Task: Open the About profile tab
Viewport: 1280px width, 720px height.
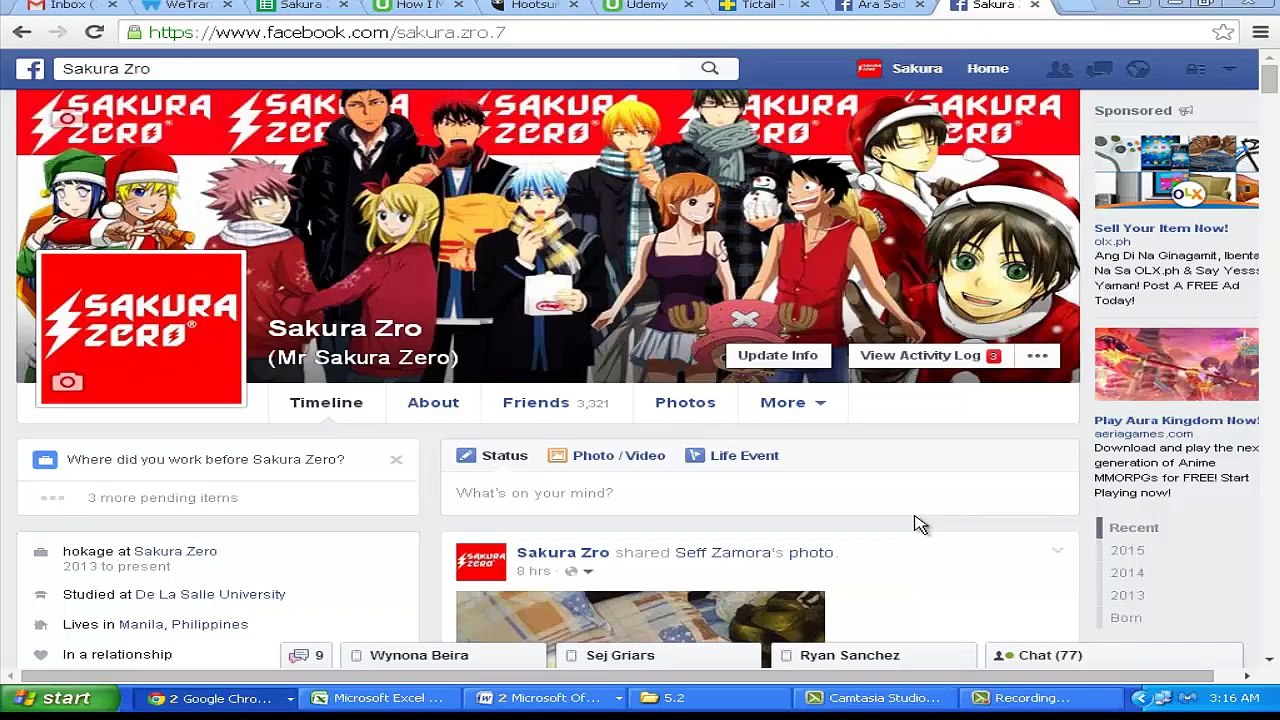Action: click(433, 402)
